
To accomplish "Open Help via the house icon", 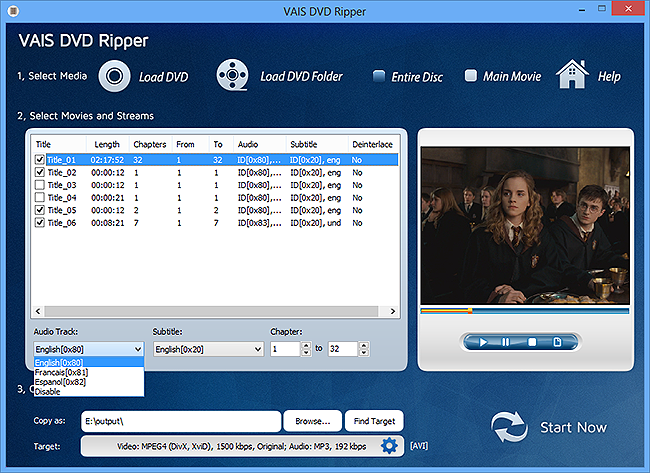I will (572, 75).
